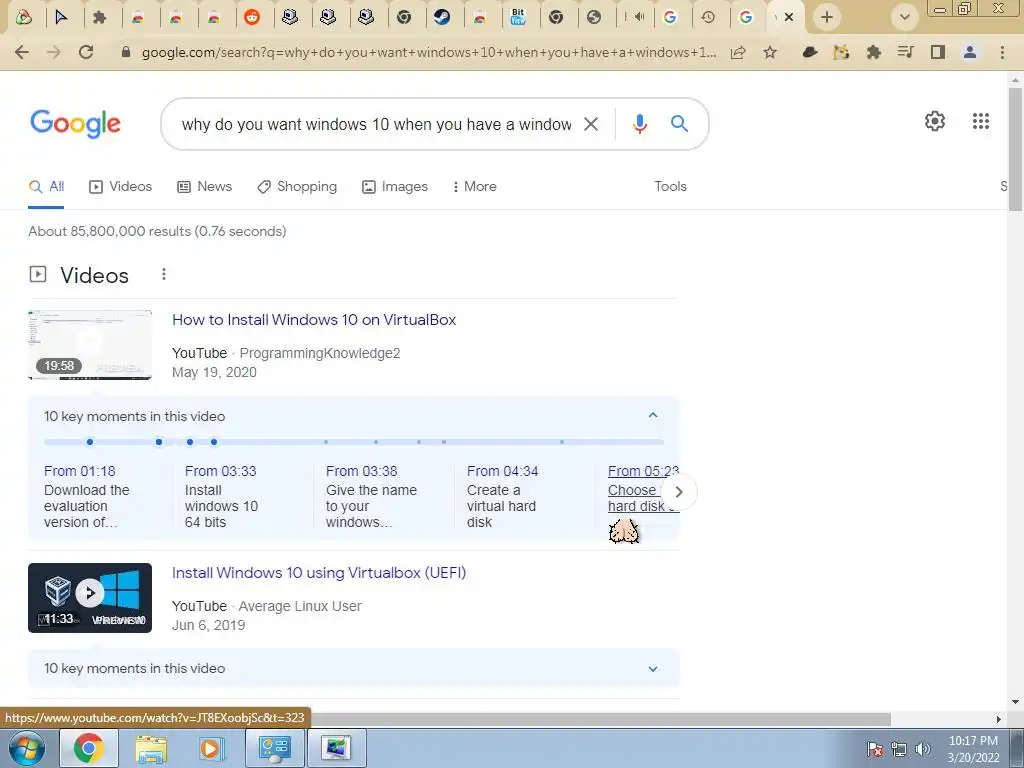Reload the current page

coord(86,52)
